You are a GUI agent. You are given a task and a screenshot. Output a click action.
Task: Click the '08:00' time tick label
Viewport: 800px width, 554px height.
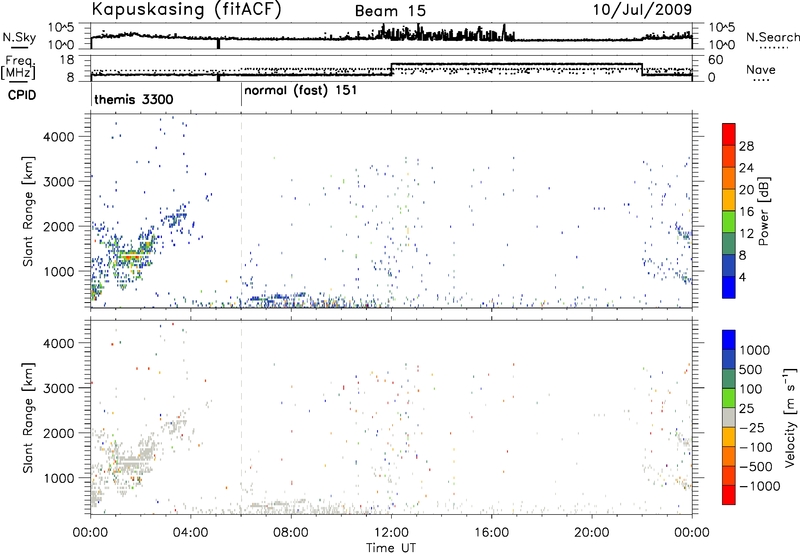[291, 533]
